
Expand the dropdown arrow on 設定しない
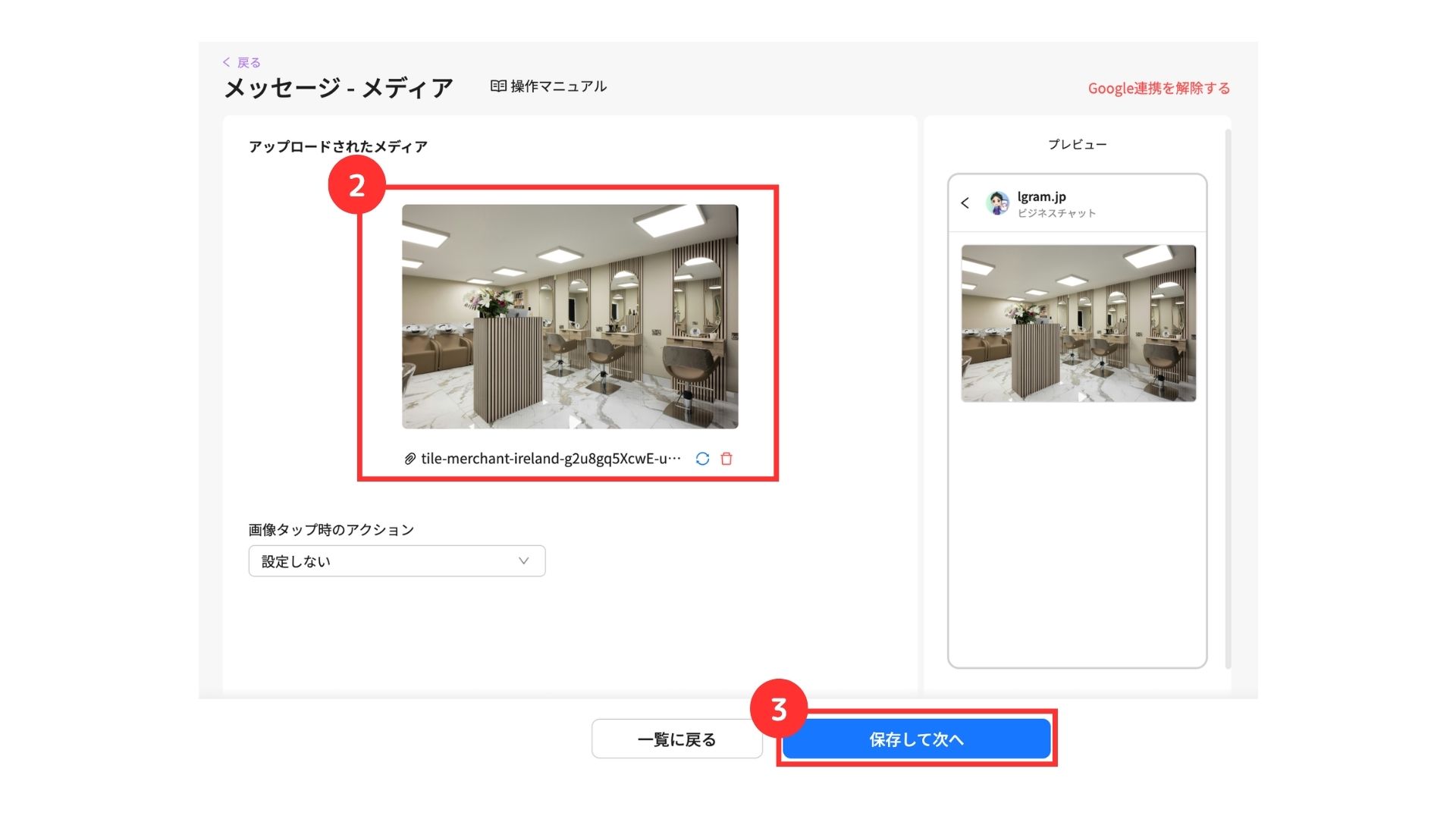point(523,561)
